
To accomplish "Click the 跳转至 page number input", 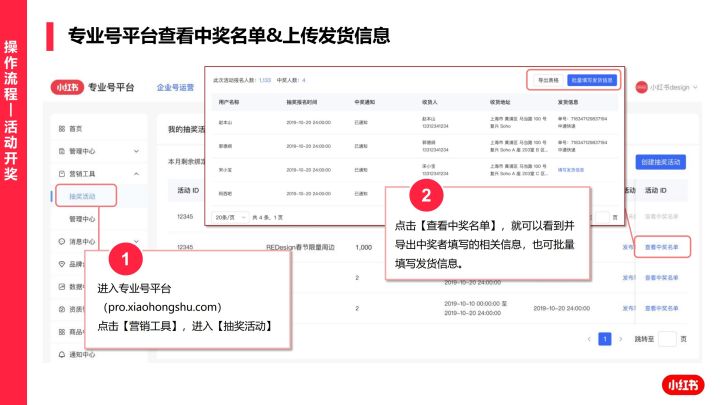I will tap(667, 339).
